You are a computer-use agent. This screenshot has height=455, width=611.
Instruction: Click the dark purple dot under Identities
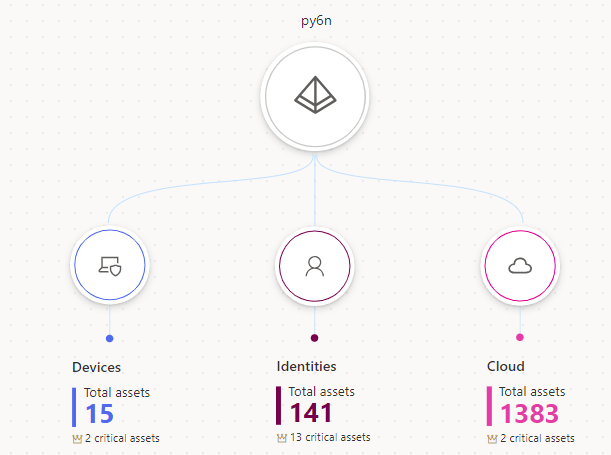pyautogui.click(x=314, y=338)
